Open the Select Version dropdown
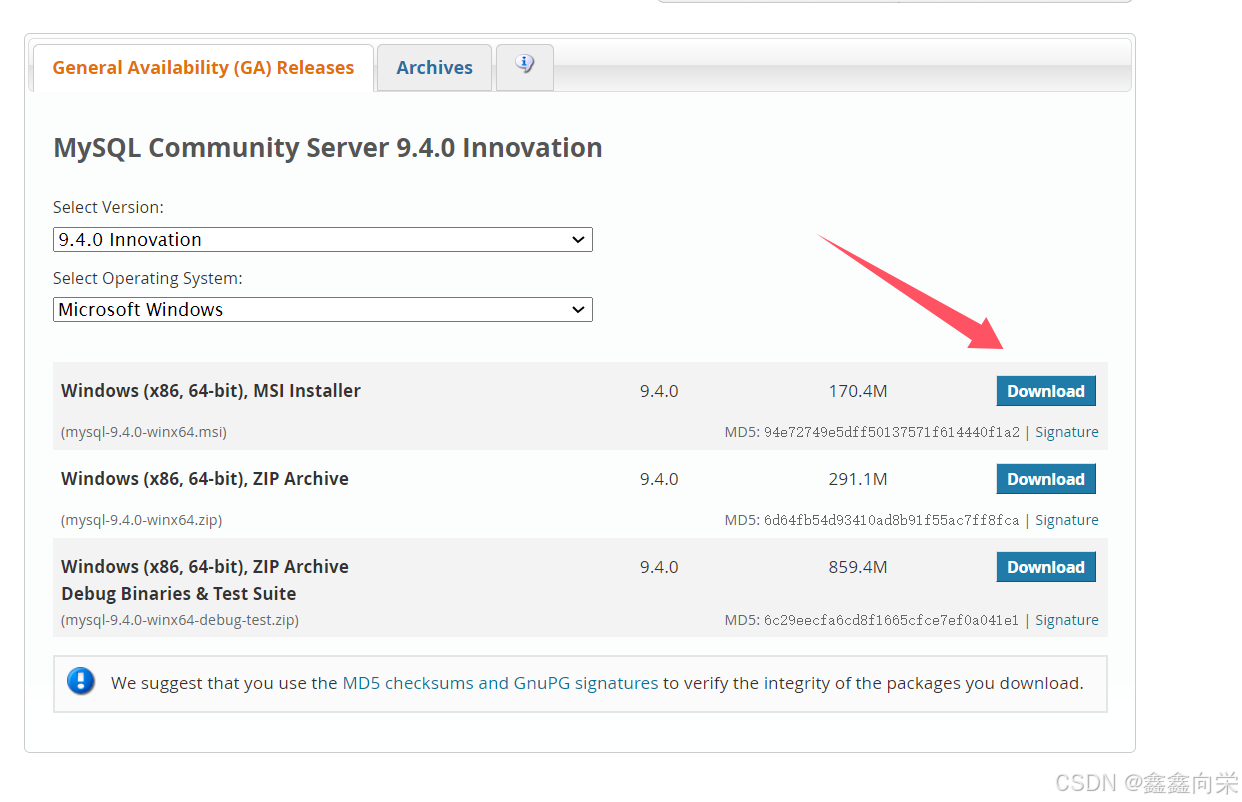This screenshot has width=1242, height=802. click(x=322, y=240)
